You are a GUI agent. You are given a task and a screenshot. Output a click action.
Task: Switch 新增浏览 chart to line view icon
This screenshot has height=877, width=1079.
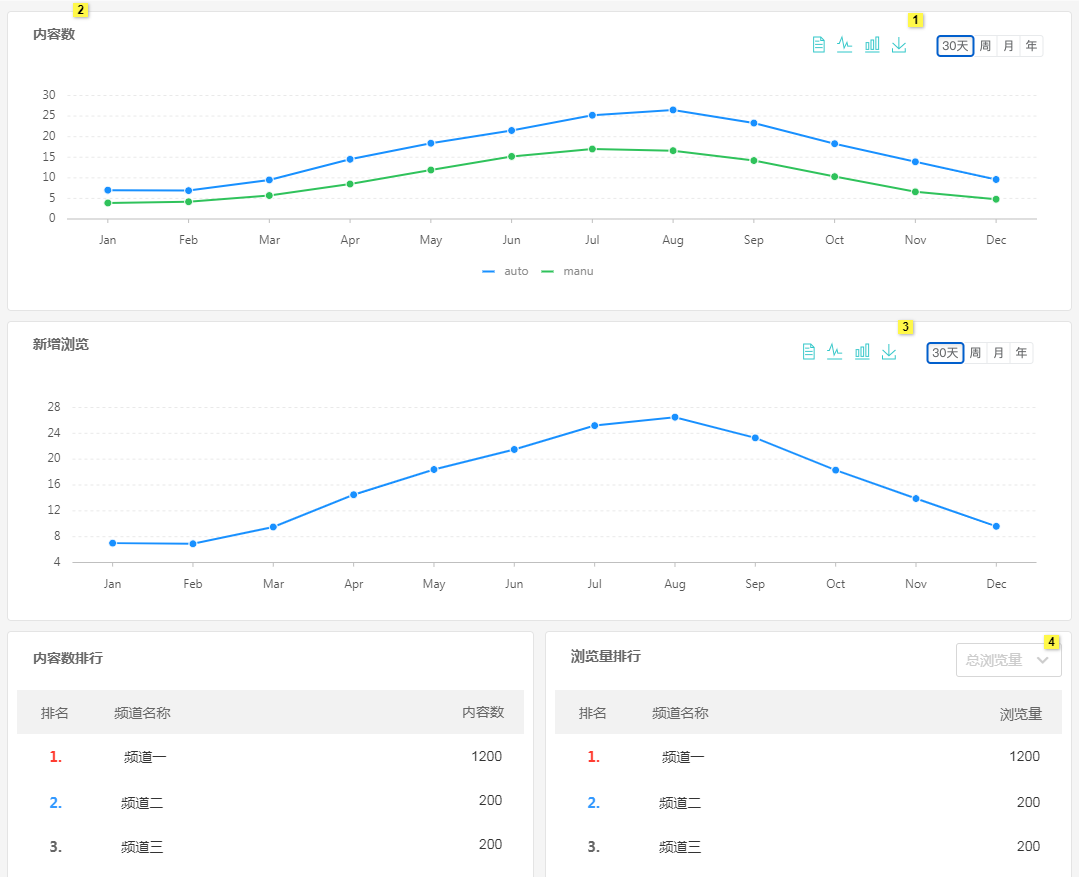click(835, 352)
